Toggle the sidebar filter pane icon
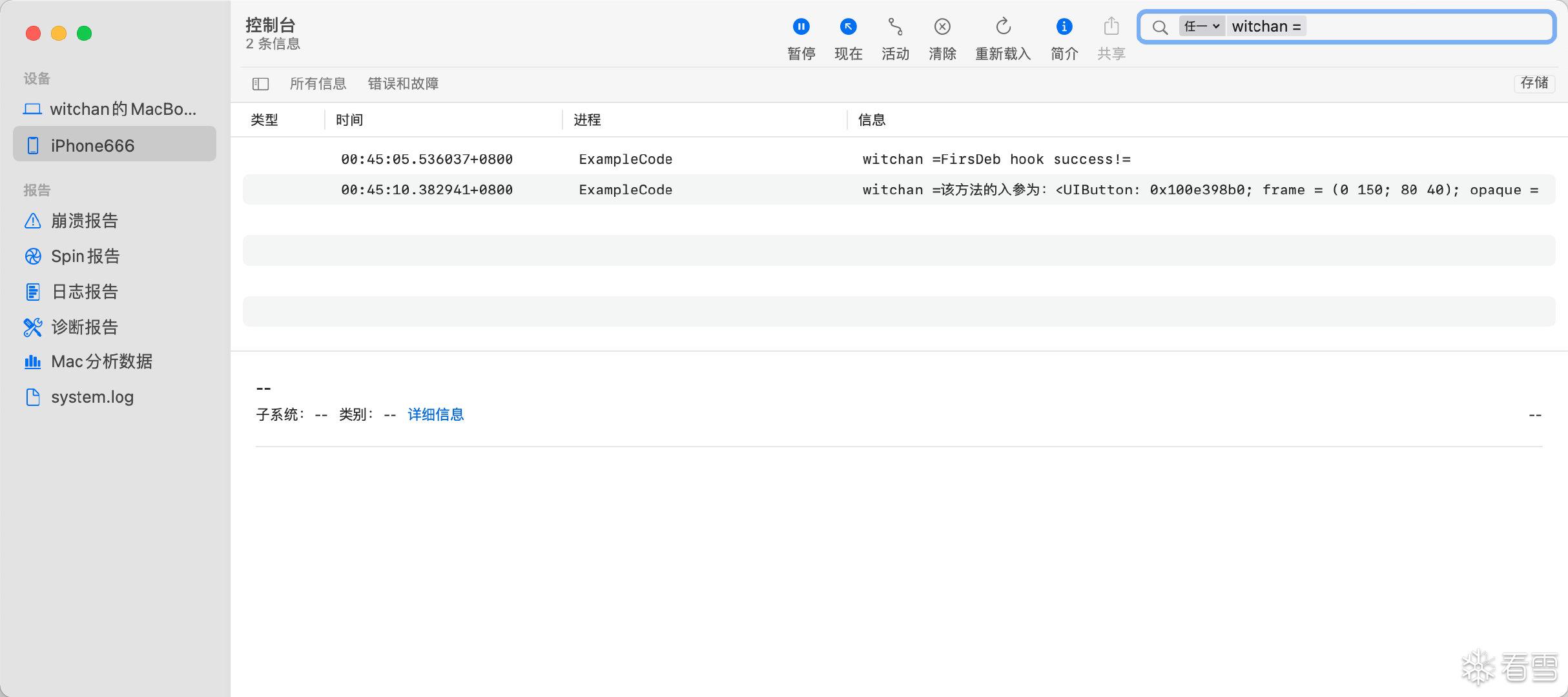The width and height of the screenshot is (1568, 697). [260, 84]
